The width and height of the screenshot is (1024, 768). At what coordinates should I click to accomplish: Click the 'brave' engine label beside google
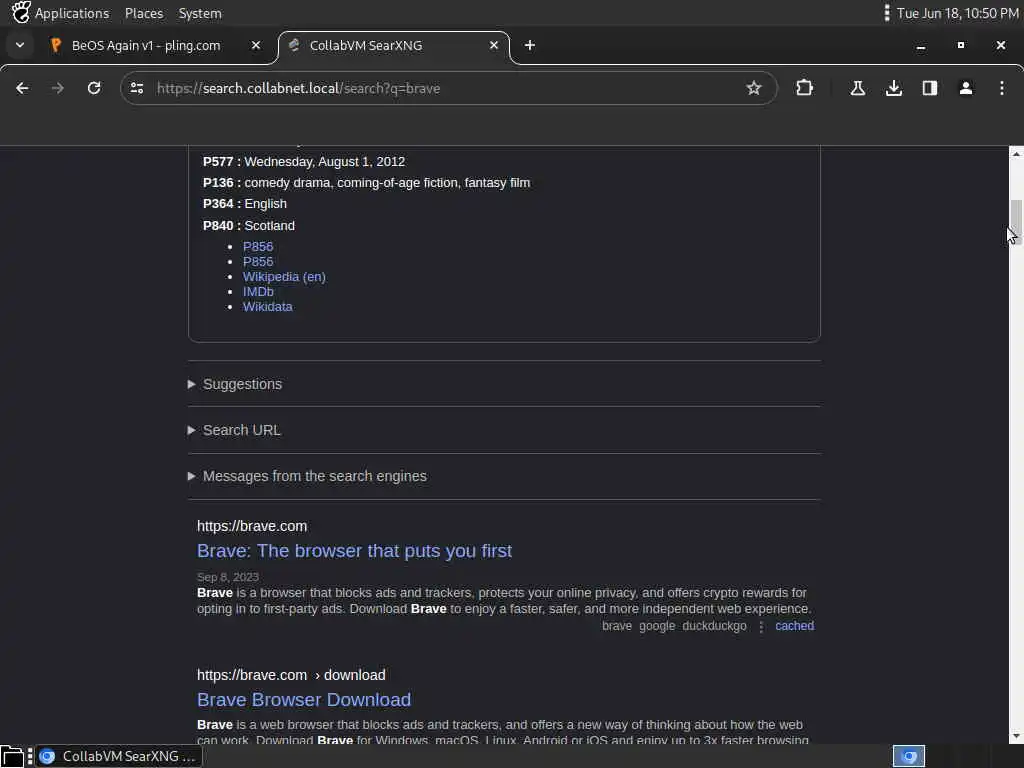(x=616, y=626)
